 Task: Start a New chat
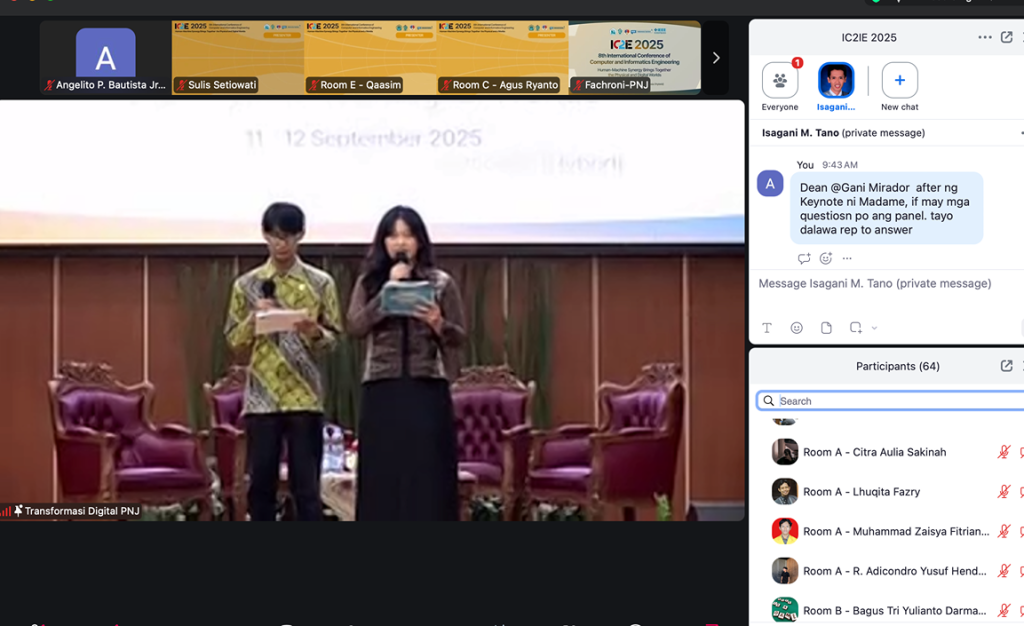(899, 81)
